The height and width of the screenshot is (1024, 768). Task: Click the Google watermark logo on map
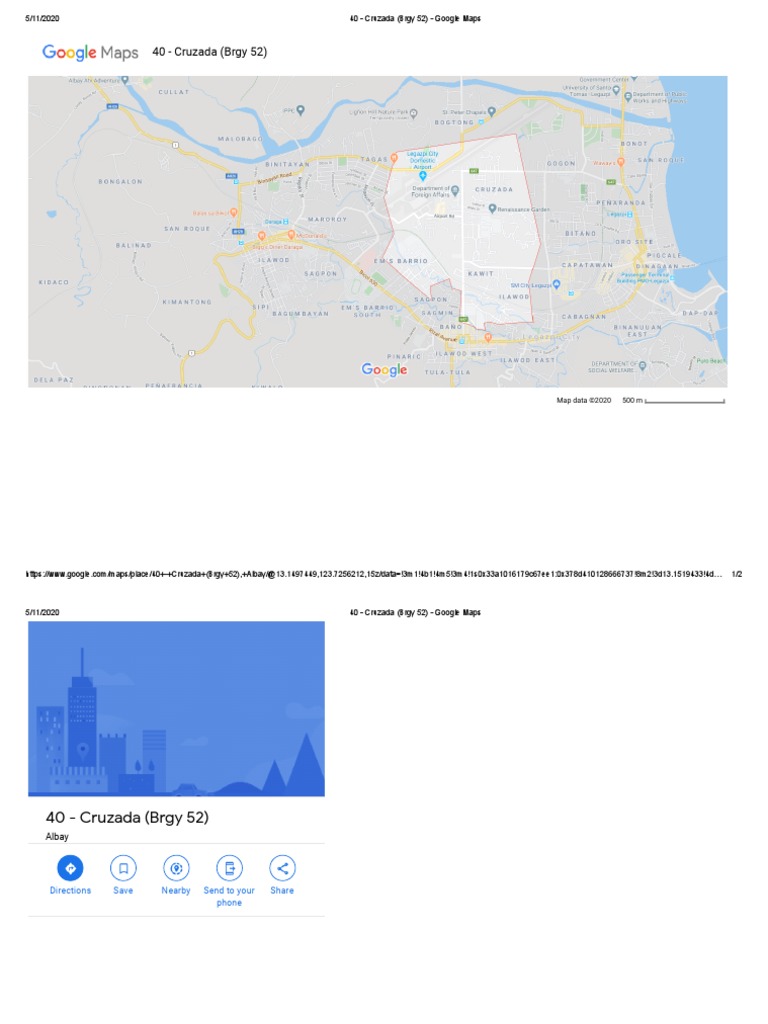pos(385,370)
